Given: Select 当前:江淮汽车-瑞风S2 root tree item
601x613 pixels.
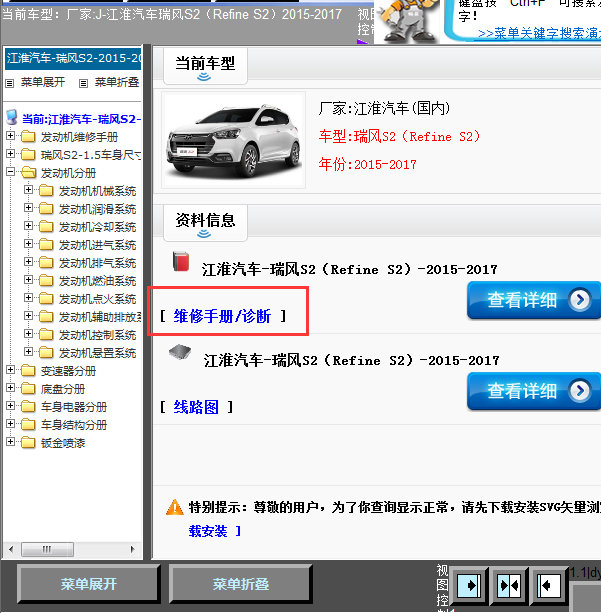Looking at the screenshot, I should (x=81, y=119).
